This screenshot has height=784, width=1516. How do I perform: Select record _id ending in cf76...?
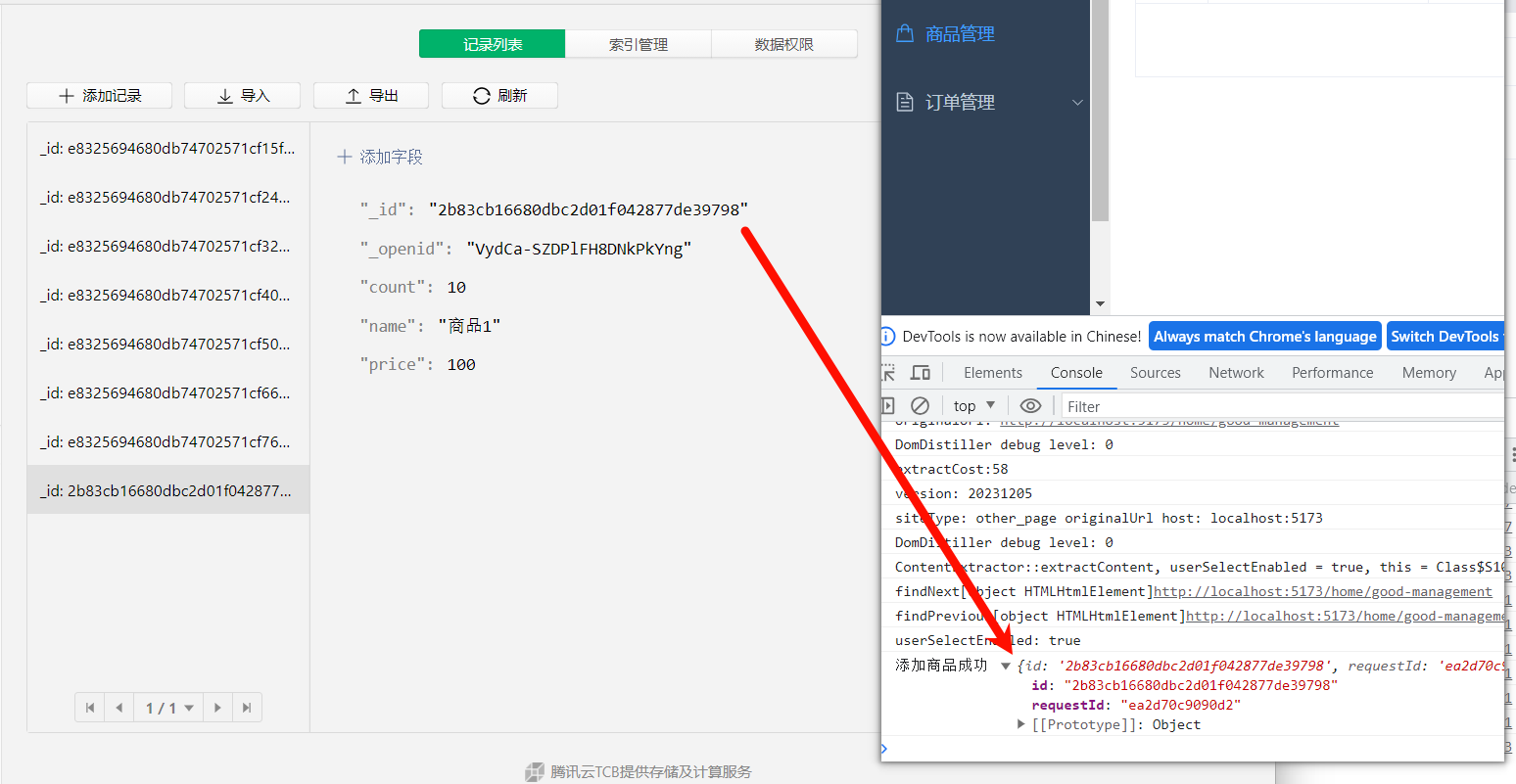[168, 442]
